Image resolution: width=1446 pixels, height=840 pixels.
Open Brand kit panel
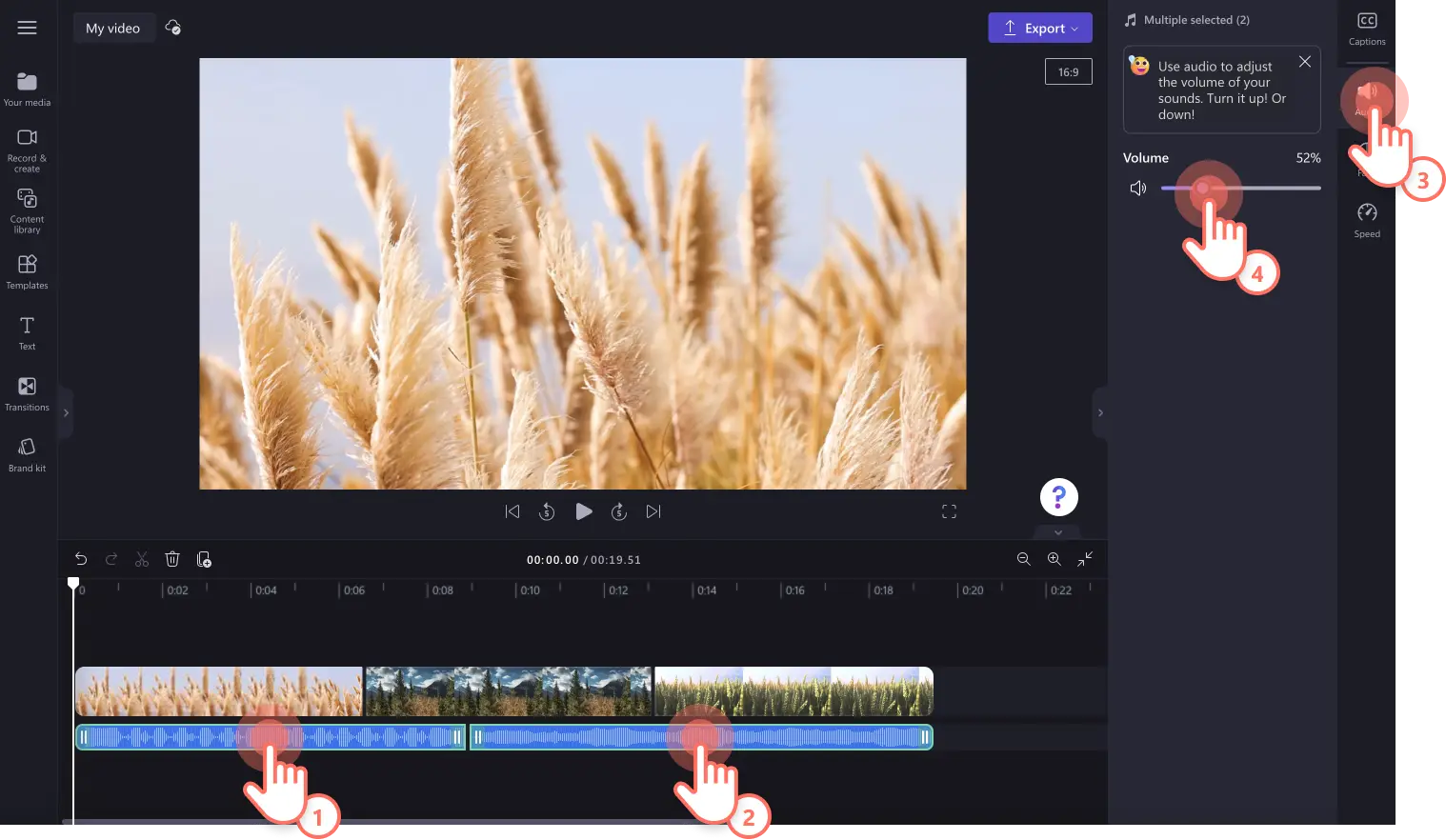pyautogui.click(x=27, y=454)
